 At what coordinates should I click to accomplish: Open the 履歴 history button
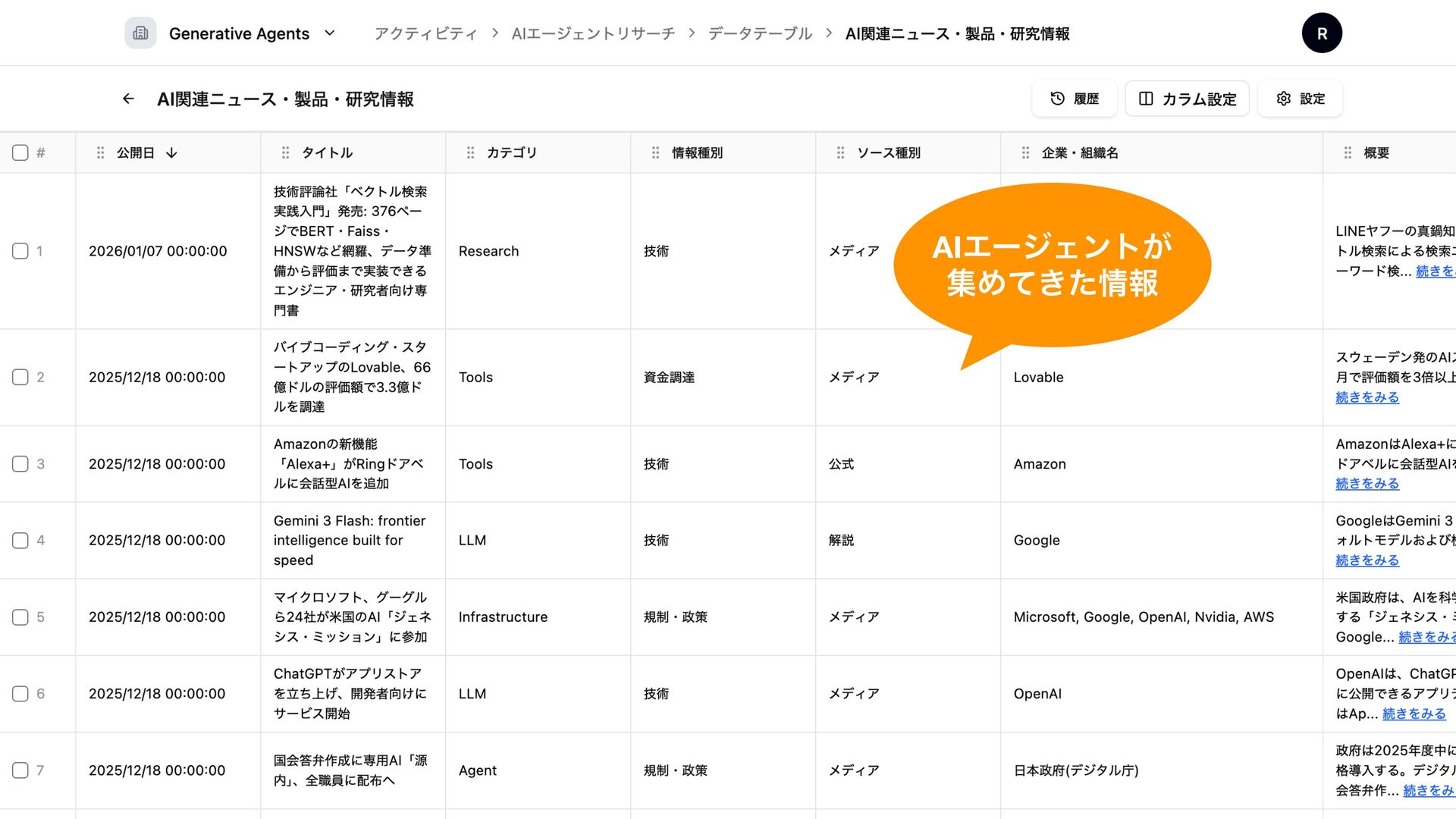(x=1074, y=99)
